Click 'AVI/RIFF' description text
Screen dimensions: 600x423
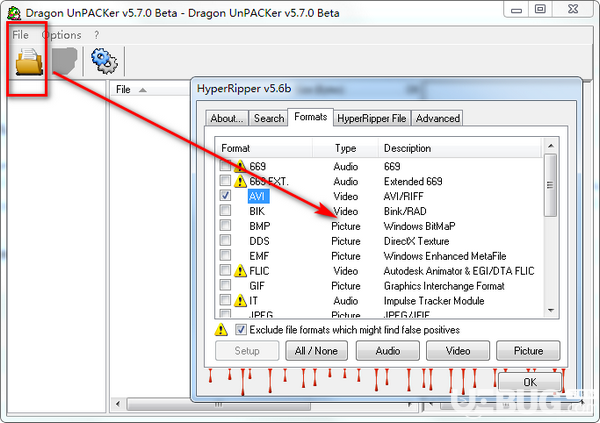[x=403, y=196]
